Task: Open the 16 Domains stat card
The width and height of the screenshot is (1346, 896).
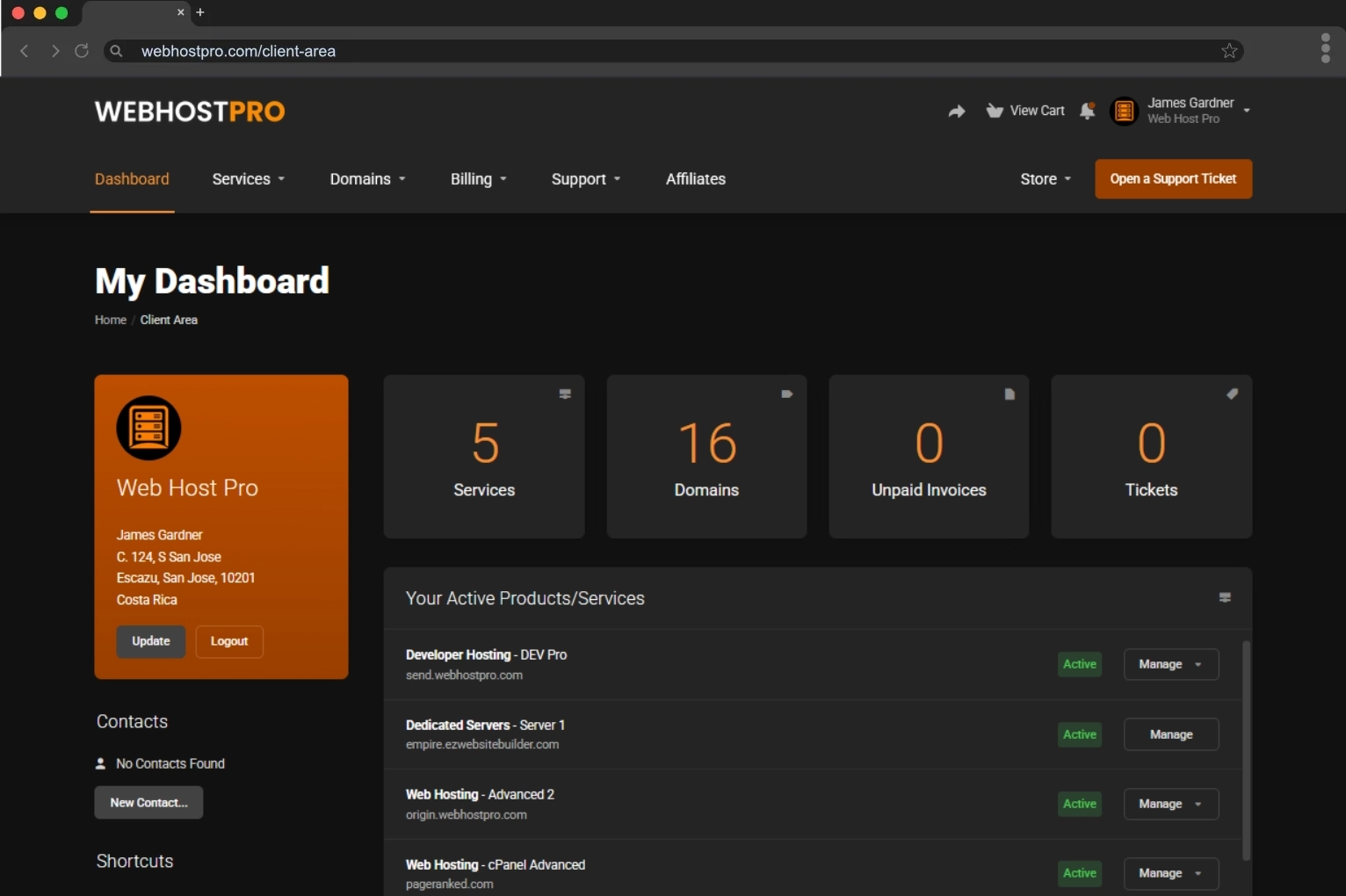Action: coord(706,457)
